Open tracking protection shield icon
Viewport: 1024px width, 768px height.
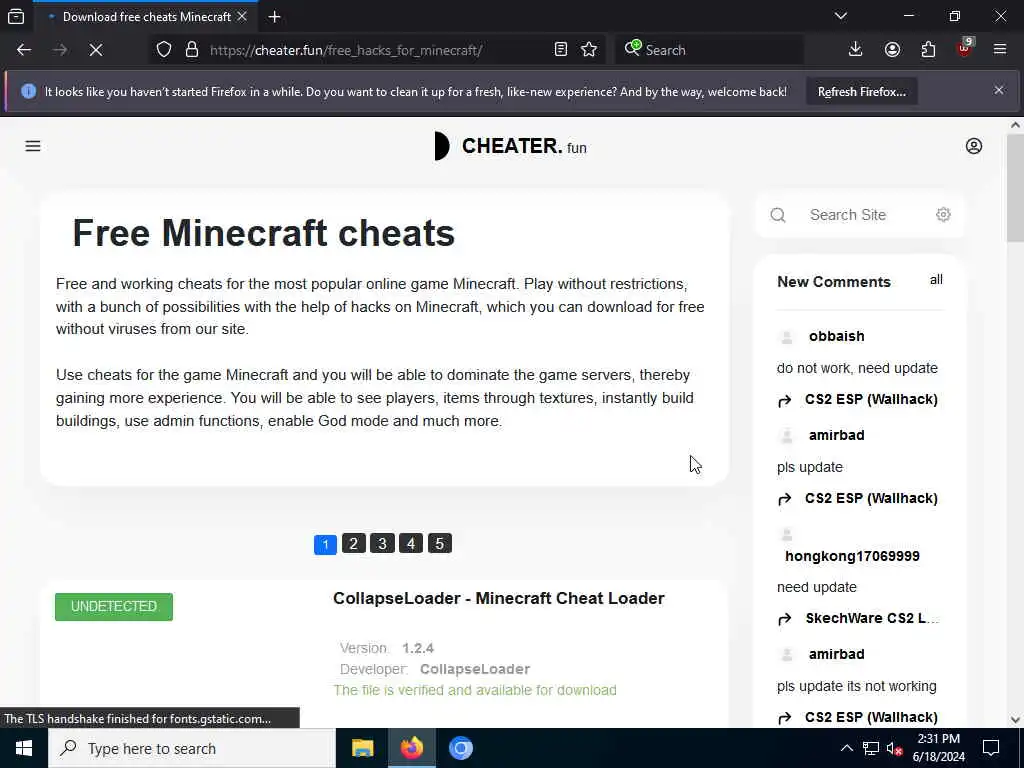point(164,50)
